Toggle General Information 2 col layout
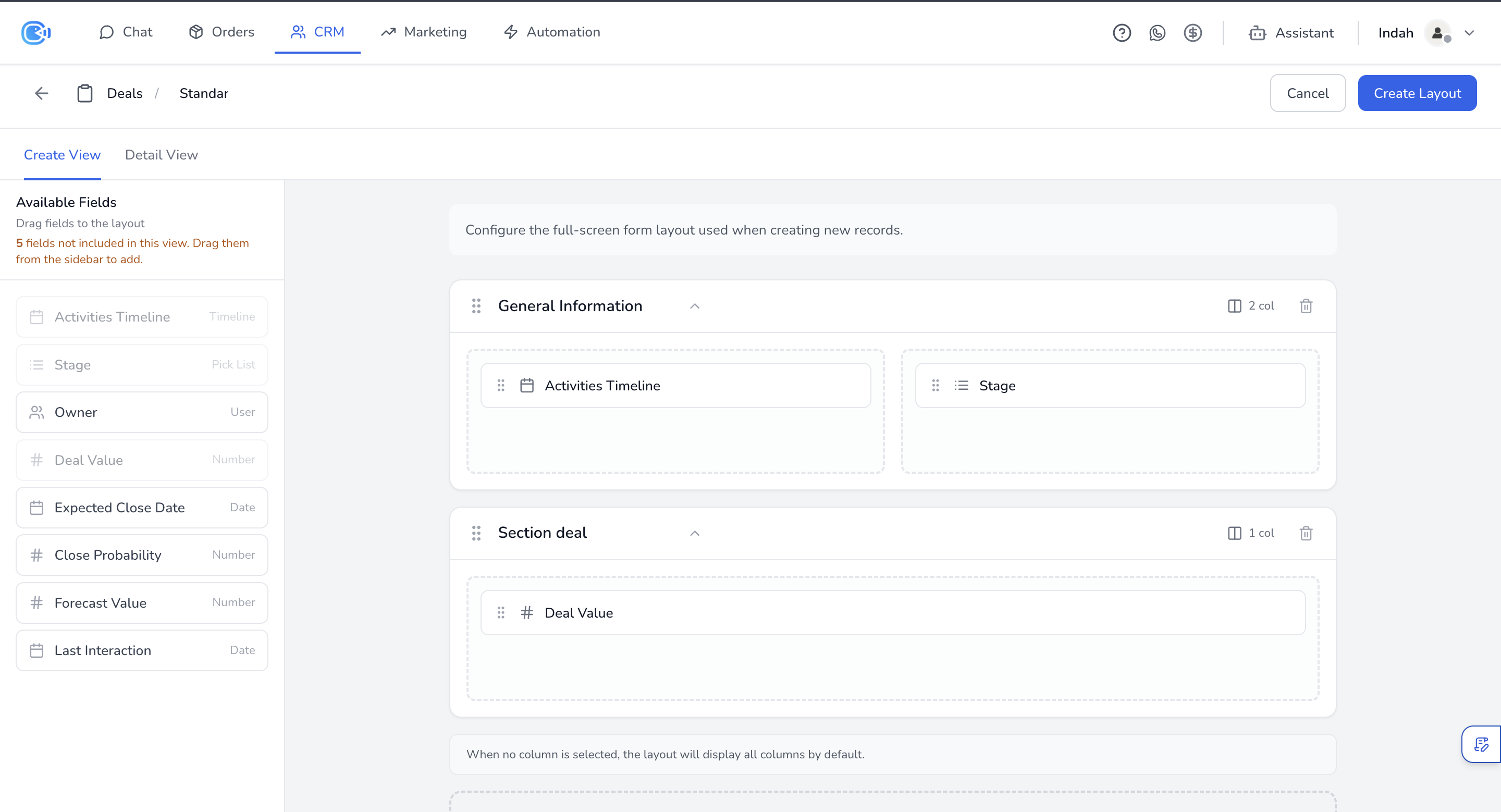The image size is (1501, 812). click(1250, 306)
